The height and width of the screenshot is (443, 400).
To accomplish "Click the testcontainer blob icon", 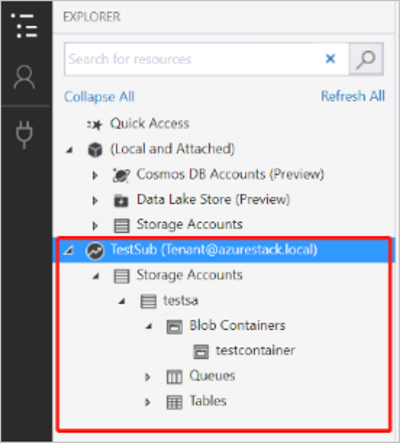I will 201,352.
